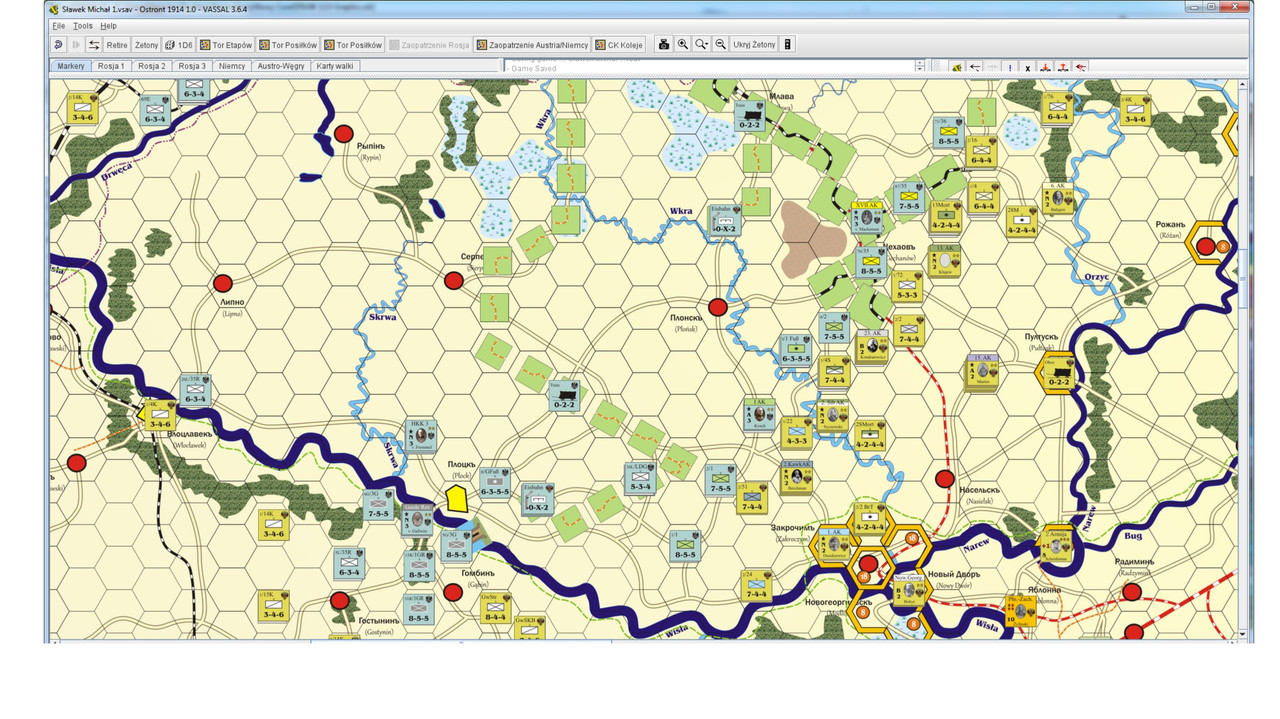
Task: Roll the 1D6 dice button
Action: tap(178, 45)
